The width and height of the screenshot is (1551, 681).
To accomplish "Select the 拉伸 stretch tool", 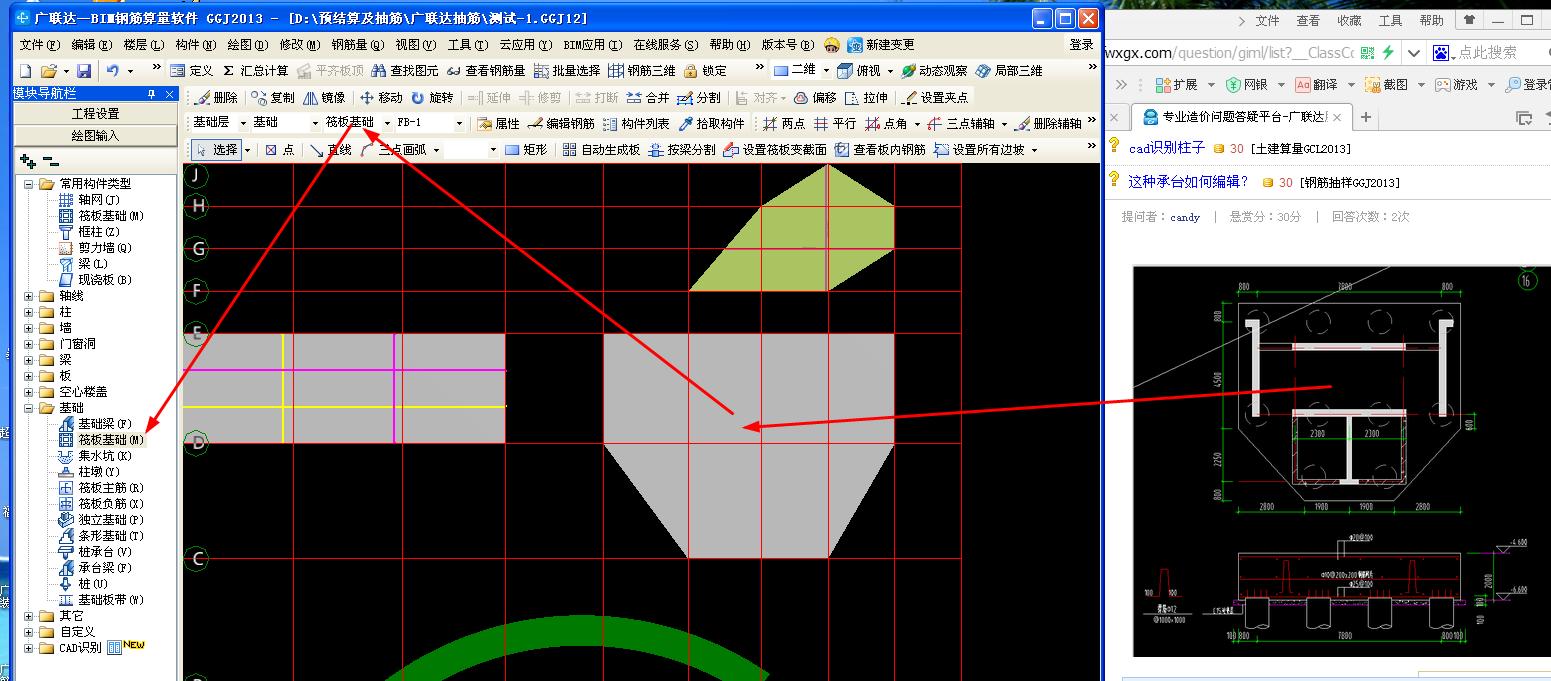I will click(866, 97).
